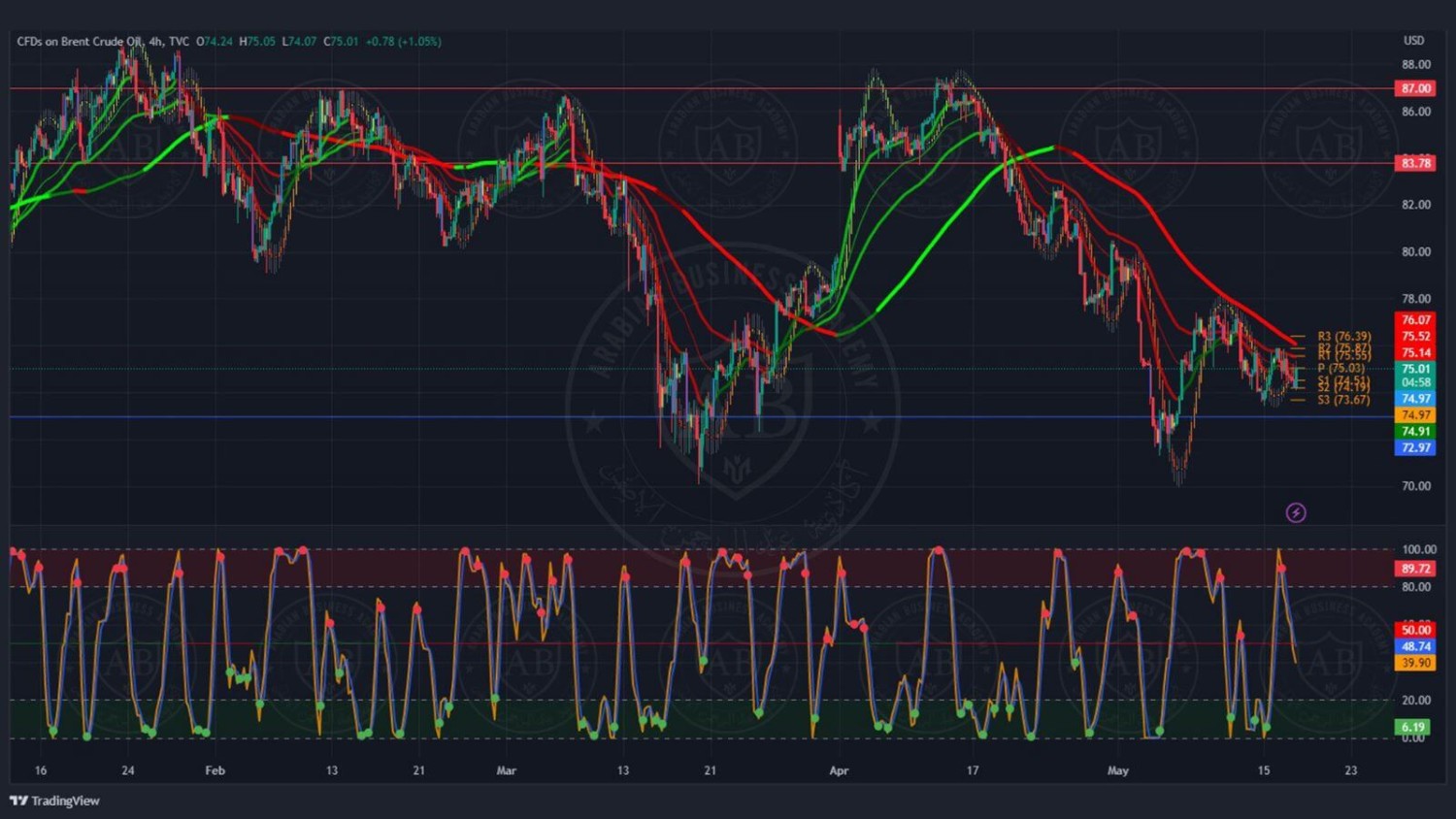
Task: Click the Apr date on time axis
Action: coord(839,770)
